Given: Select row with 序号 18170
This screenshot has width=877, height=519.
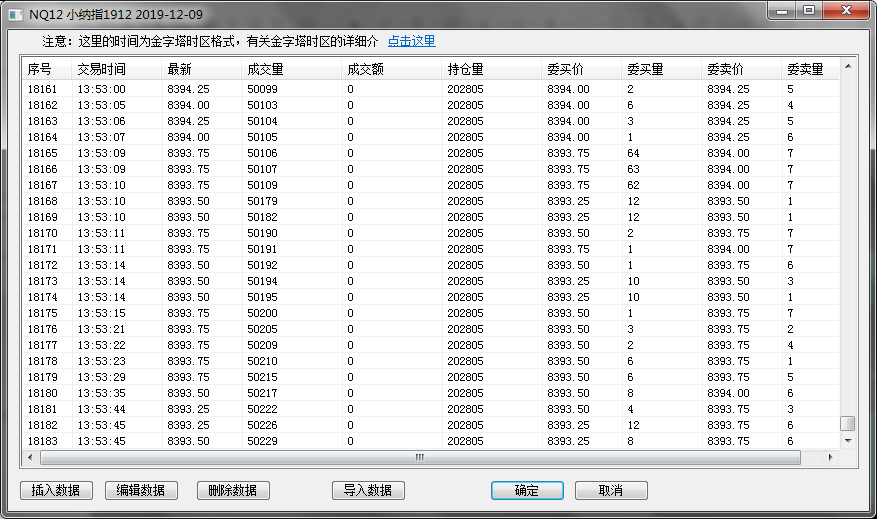Looking at the screenshot, I should click(x=431, y=233).
